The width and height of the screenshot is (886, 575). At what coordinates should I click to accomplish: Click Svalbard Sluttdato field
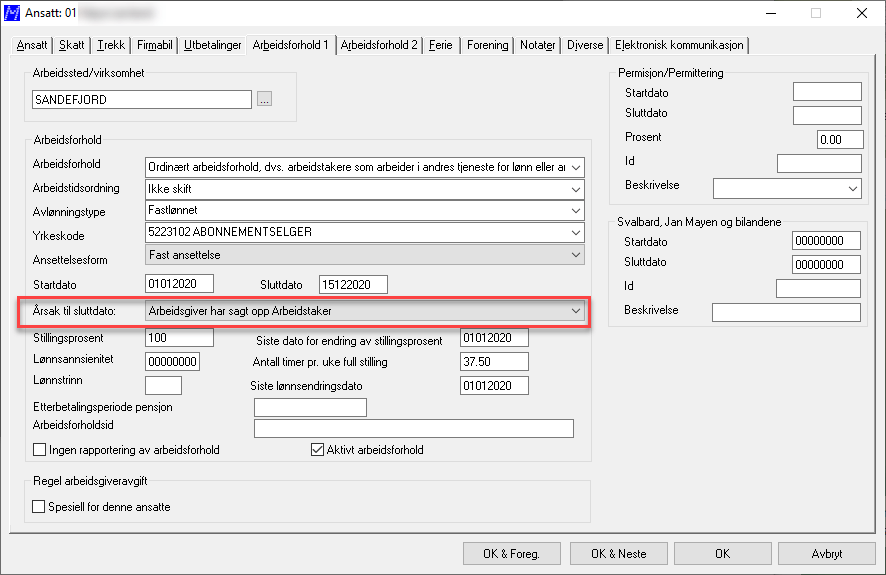click(826, 264)
